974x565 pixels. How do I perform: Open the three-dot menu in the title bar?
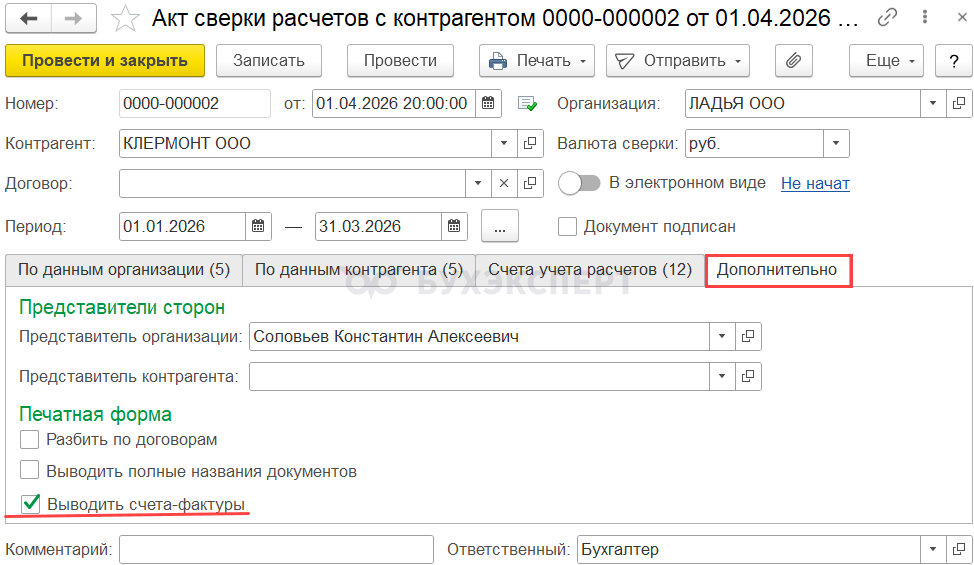click(925, 17)
